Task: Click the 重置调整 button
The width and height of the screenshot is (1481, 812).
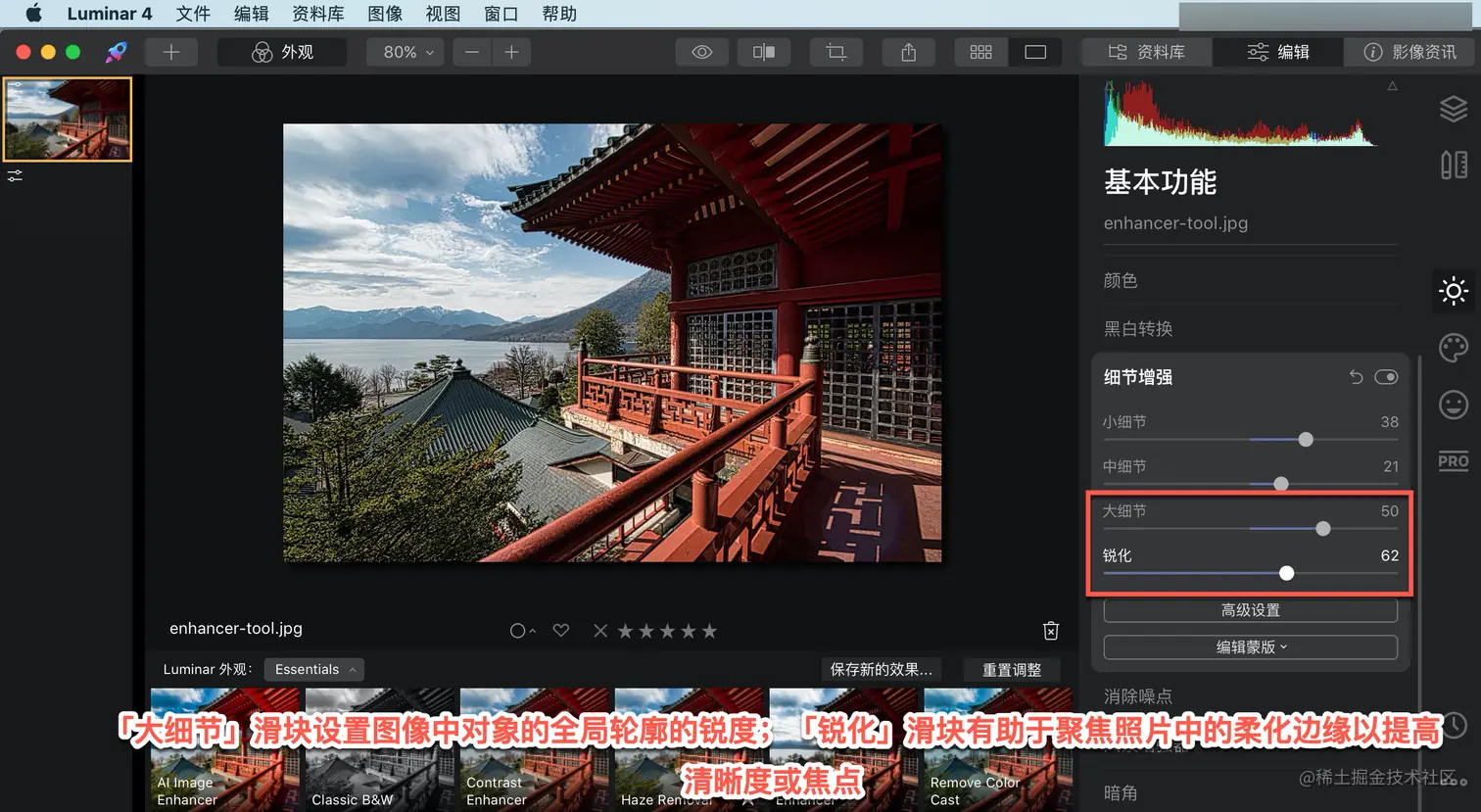Action: pos(1012,670)
